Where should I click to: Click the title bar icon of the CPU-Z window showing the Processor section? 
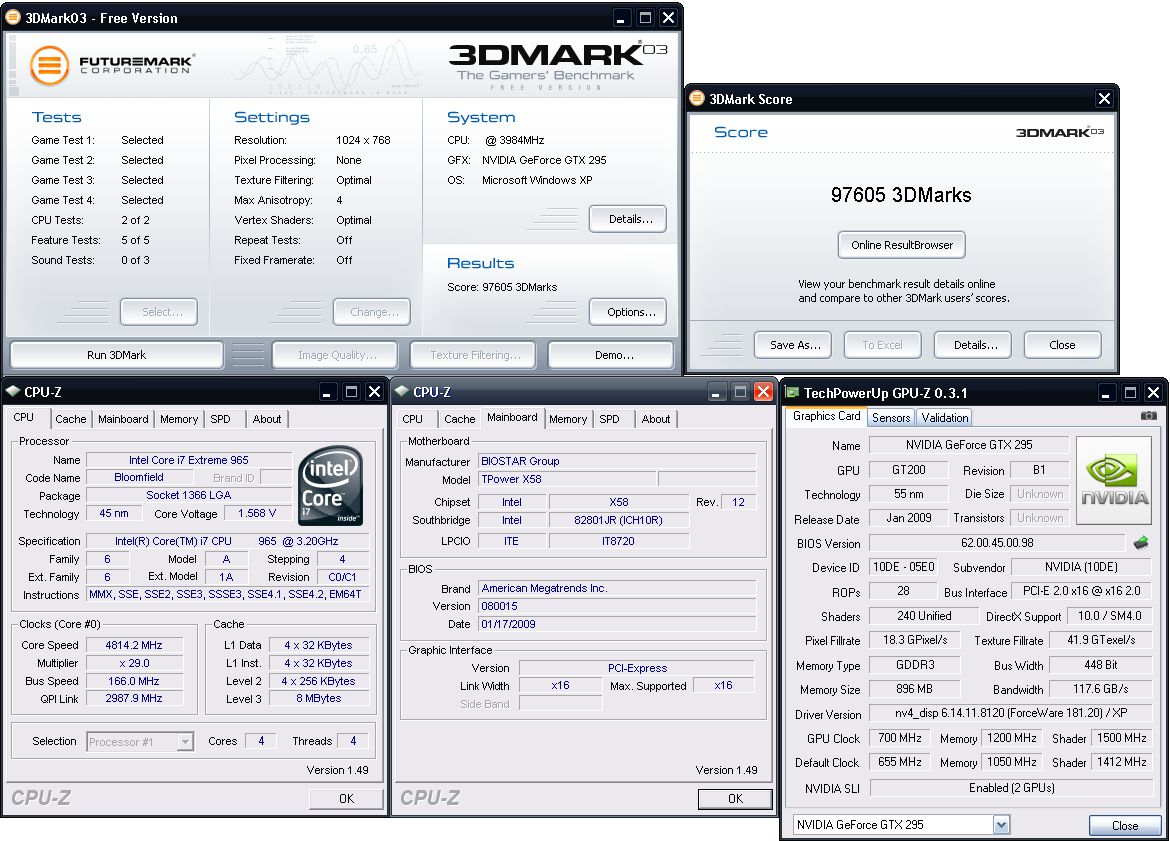tap(13, 391)
